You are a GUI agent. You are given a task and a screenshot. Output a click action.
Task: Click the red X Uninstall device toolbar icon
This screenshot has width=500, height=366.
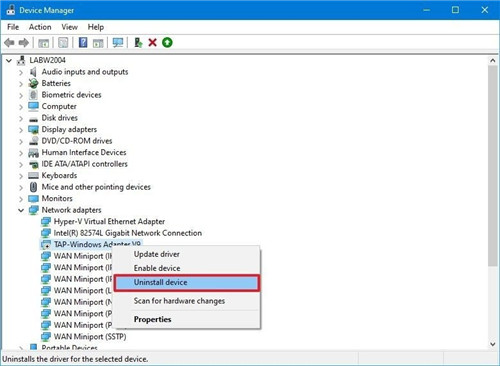[x=152, y=43]
